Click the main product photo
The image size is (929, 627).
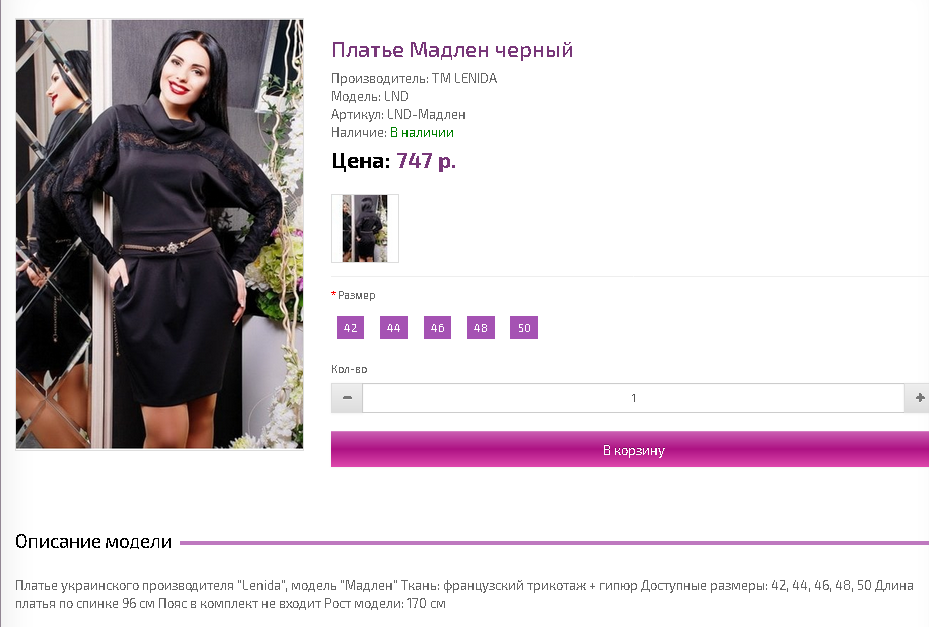(159, 234)
